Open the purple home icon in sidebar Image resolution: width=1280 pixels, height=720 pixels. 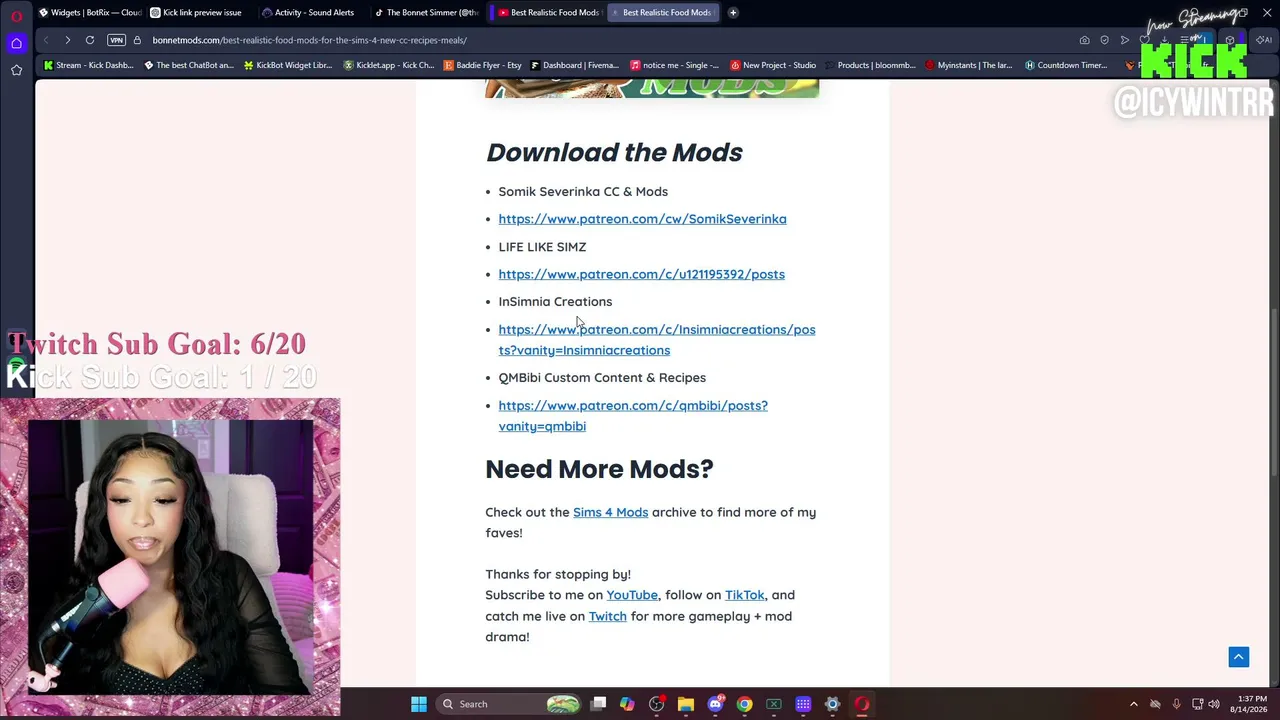[x=16, y=43]
